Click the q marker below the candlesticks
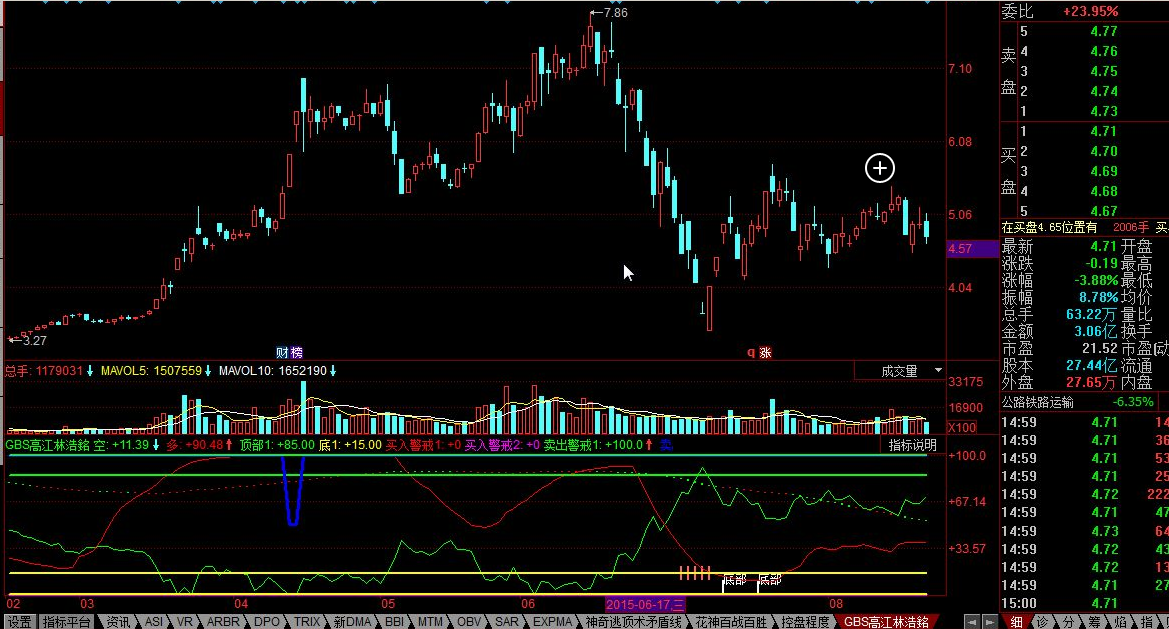The height and width of the screenshot is (629, 1169). coord(751,353)
